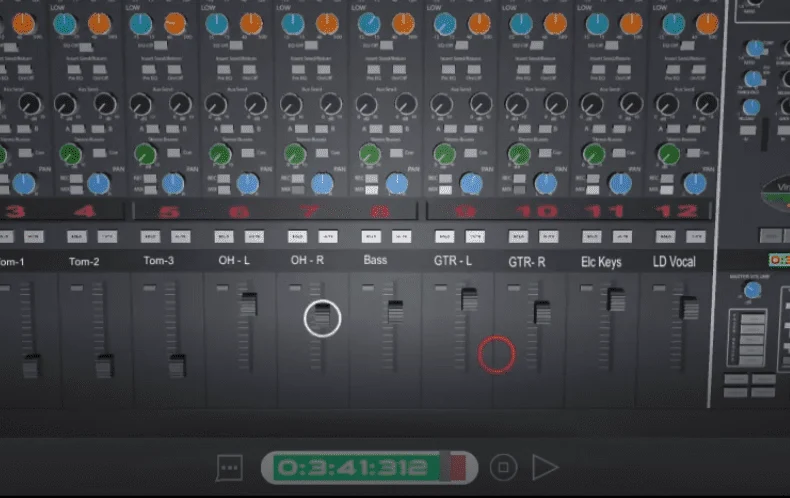The height and width of the screenshot is (498, 790).
Task: Toggle the MIX button on GTR - L channel
Action: 445,190
